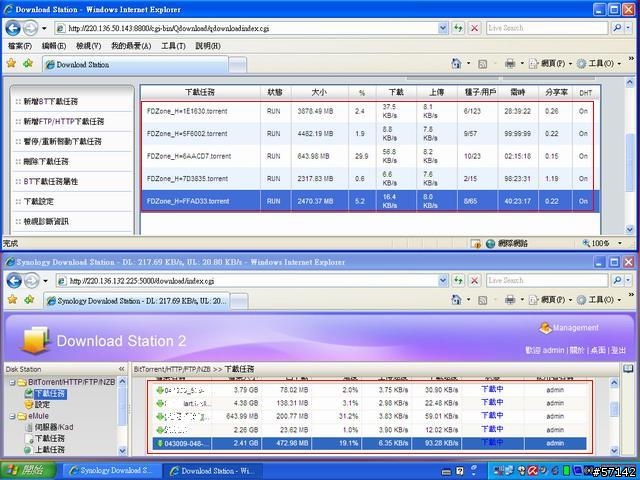The height and width of the screenshot is (480, 640).
Task: Click Refresh icon in Synology window
Action: tap(458, 280)
